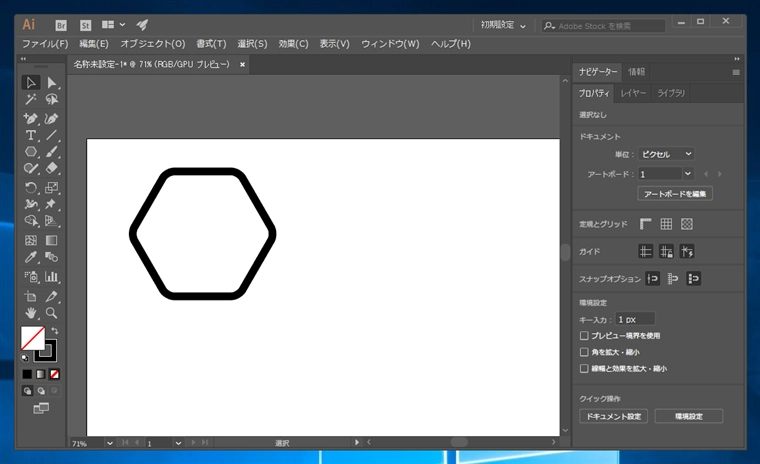Click the 環境設定 quick action button
Screen dimensions: 760x464
point(689,416)
